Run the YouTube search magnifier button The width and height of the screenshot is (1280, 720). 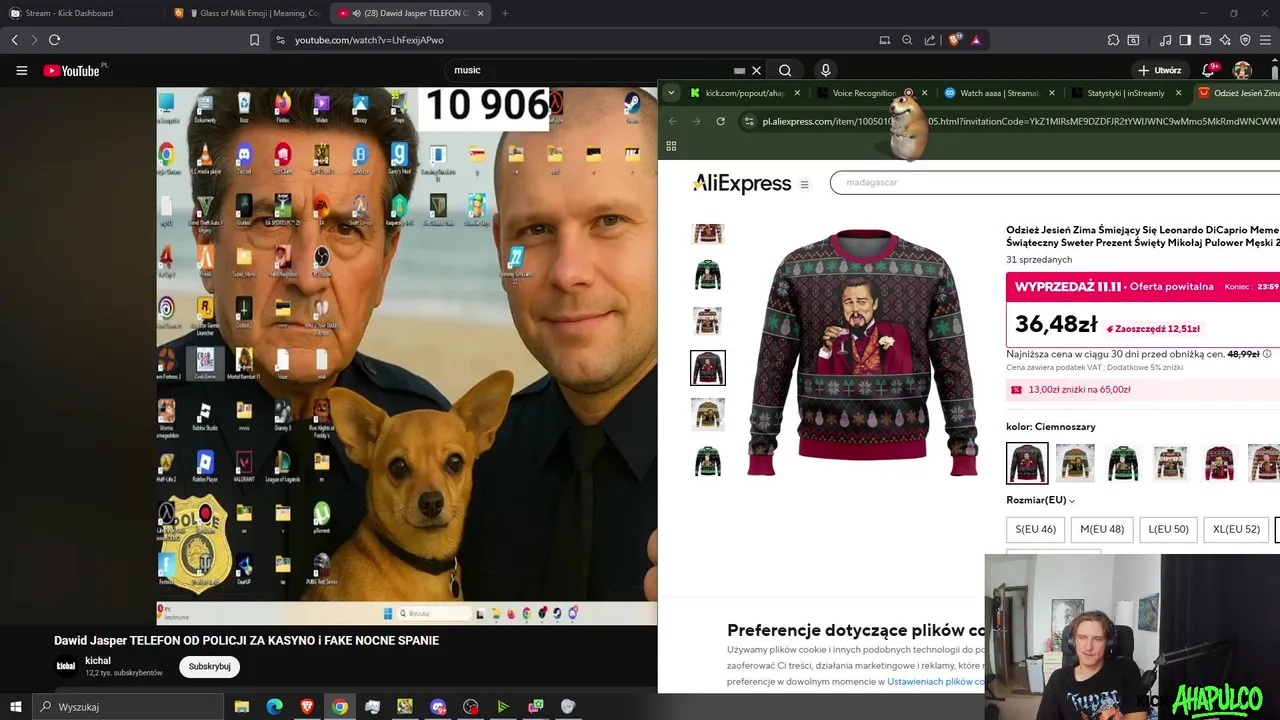point(785,70)
